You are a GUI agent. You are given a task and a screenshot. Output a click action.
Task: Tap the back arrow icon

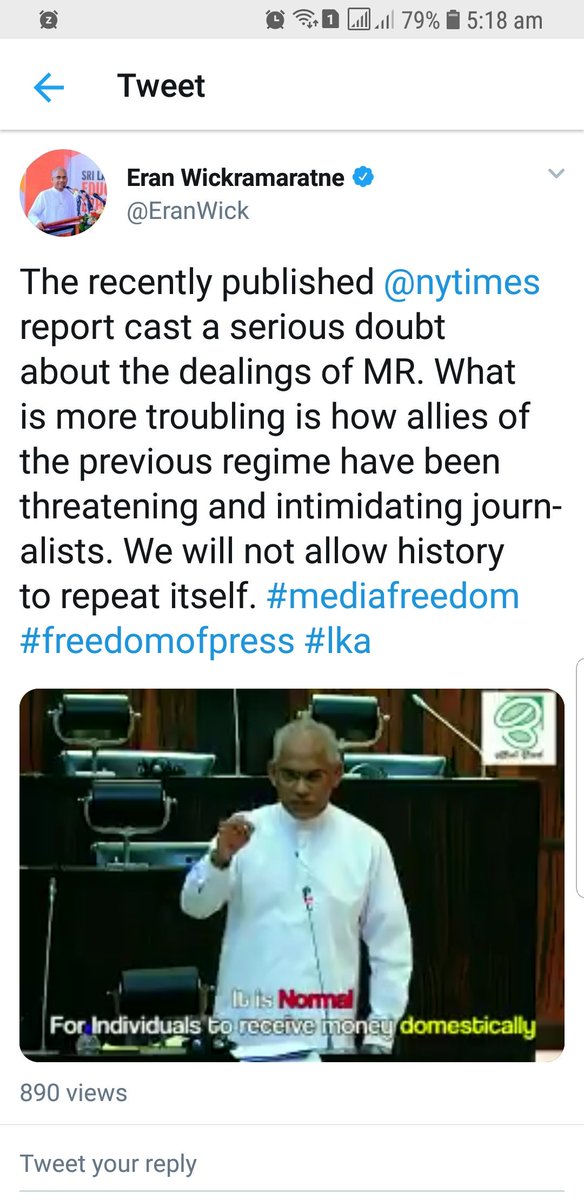[x=48, y=88]
